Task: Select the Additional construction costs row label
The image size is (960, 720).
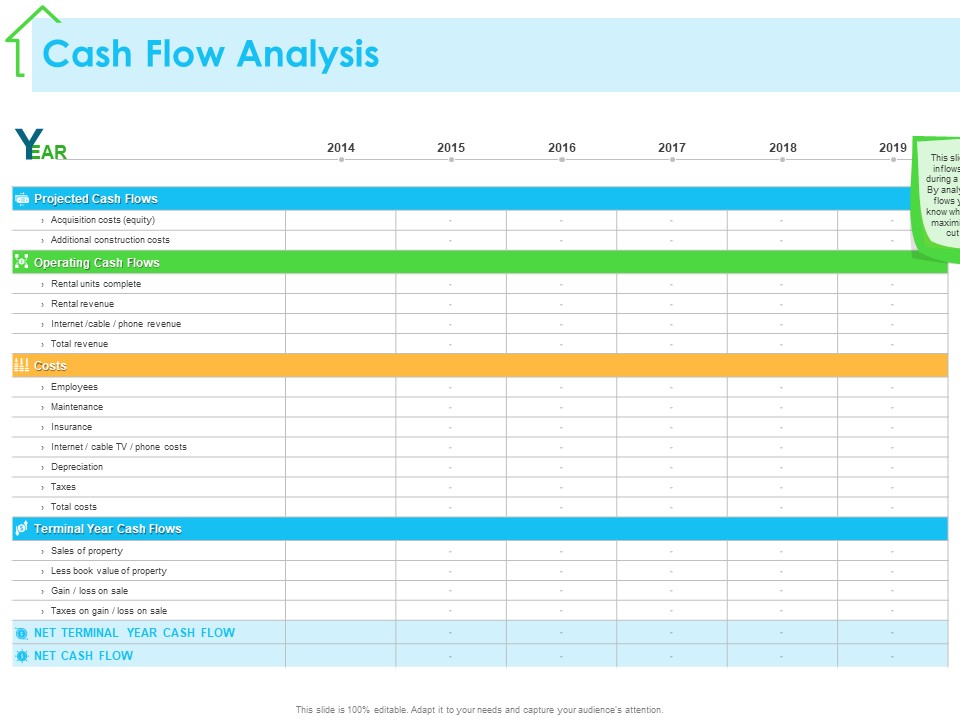Action: click(x=110, y=240)
